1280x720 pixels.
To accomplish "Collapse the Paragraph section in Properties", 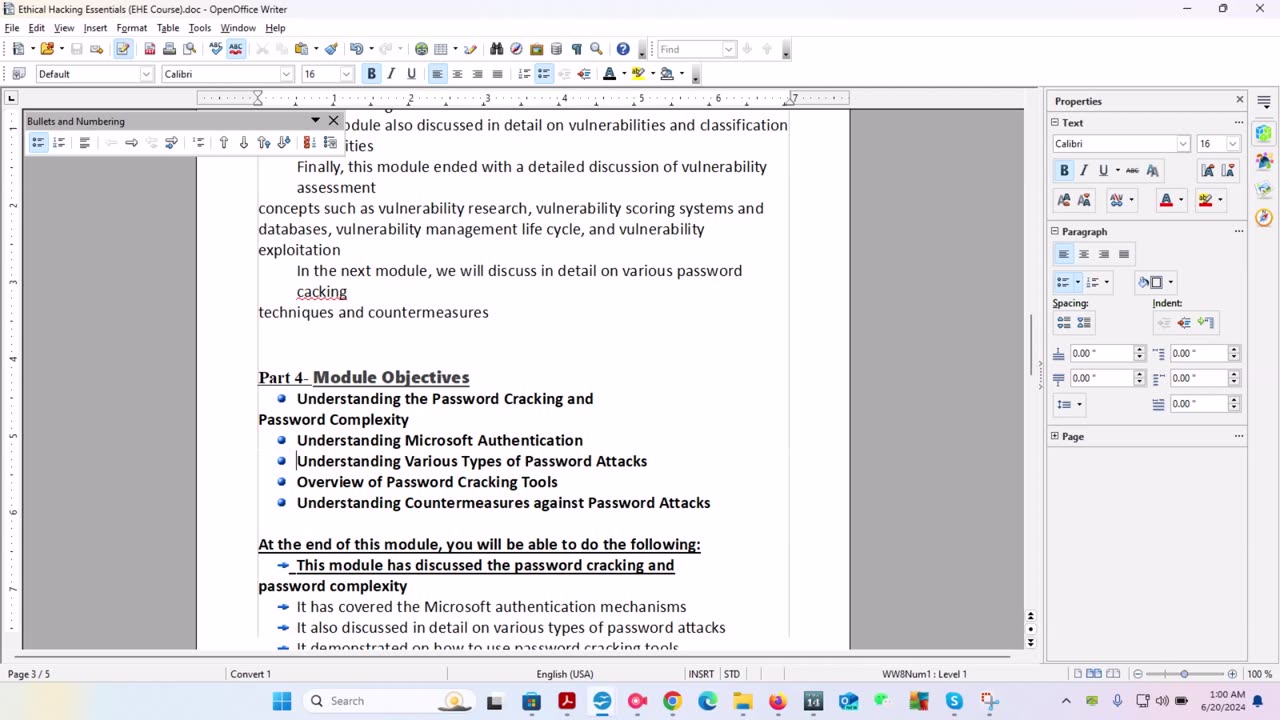I will pos(1055,231).
